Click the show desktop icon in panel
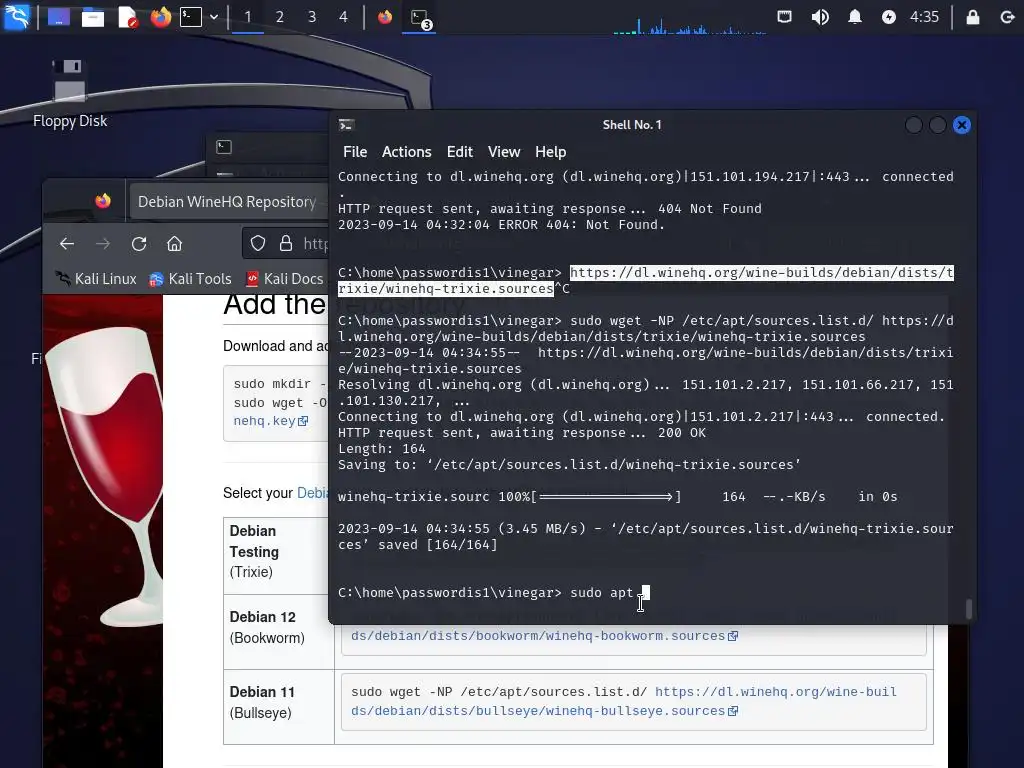This screenshot has width=1024, height=768. pyautogui.click(x=59, y=16)
